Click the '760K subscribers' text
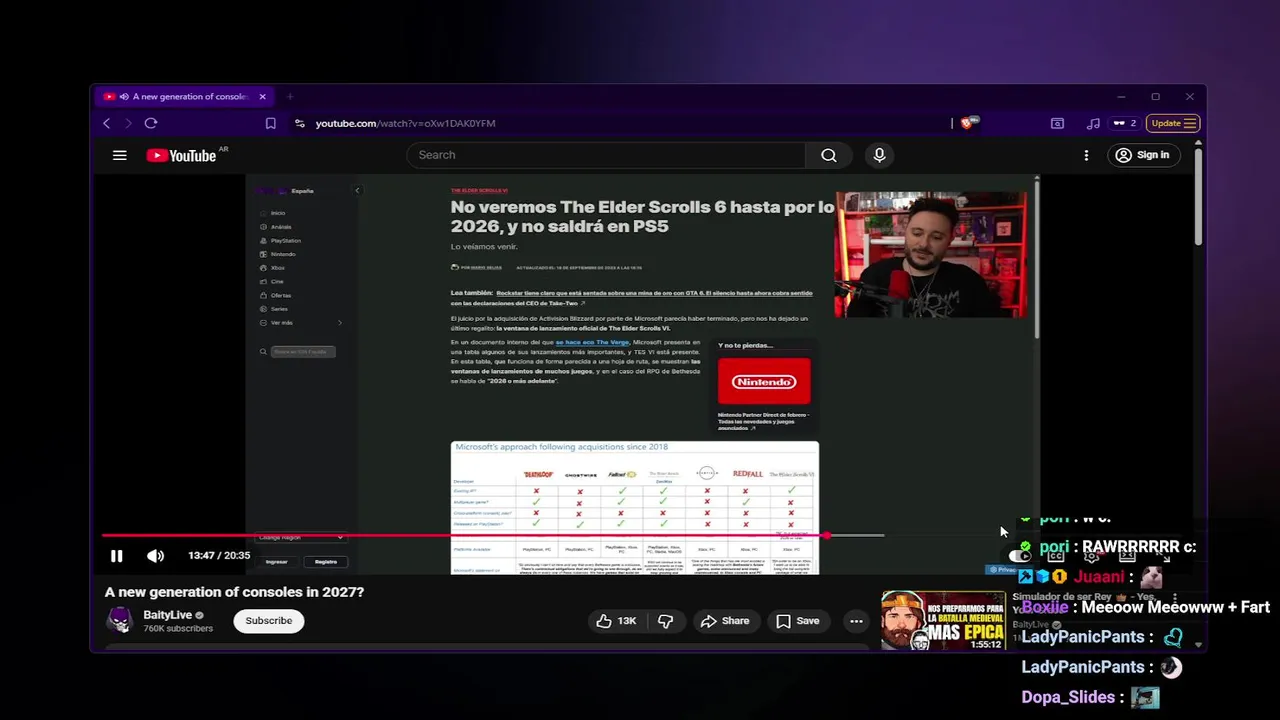1280x720 pixels. click(x=178, y=629)
